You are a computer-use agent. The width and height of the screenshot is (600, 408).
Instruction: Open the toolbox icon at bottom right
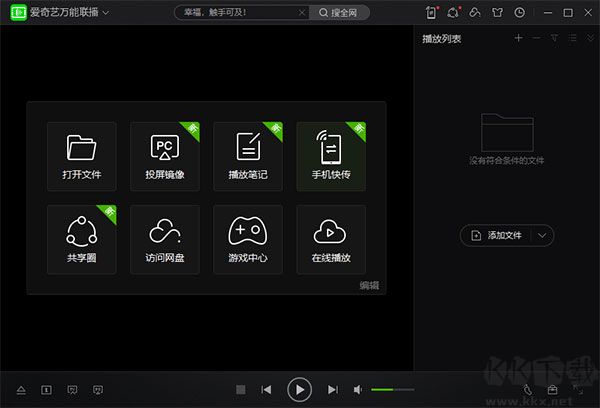click(x=552, y=390)
